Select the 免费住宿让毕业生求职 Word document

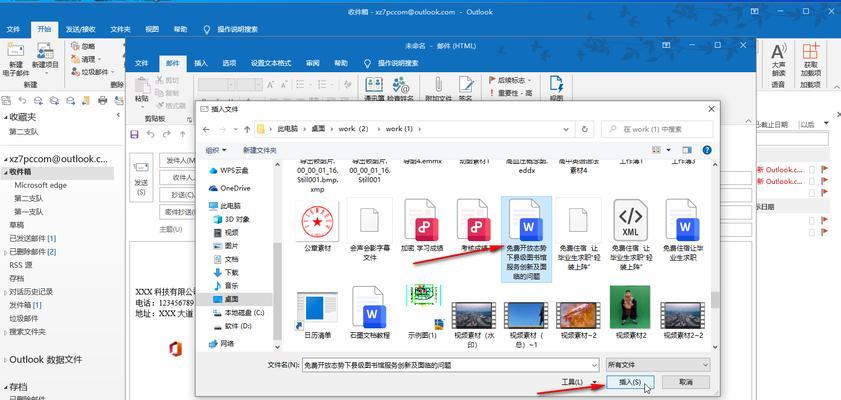[683, 229]
